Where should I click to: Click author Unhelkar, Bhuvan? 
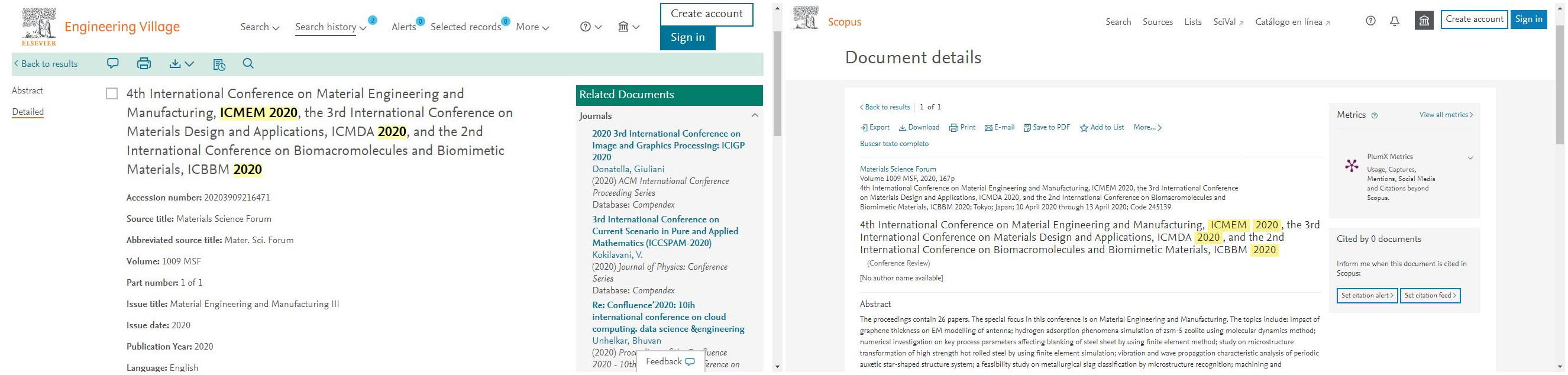pos(626,341)
